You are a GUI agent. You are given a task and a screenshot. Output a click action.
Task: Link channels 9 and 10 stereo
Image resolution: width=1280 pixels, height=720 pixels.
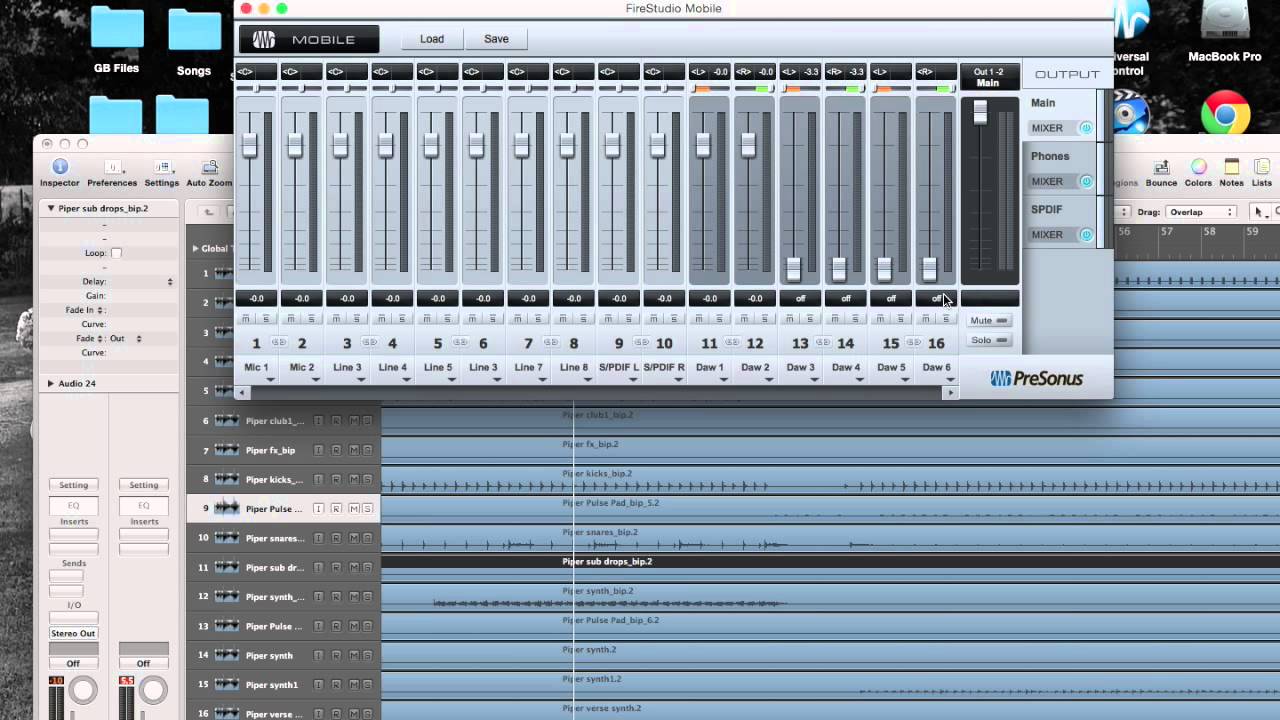(641, 343)
